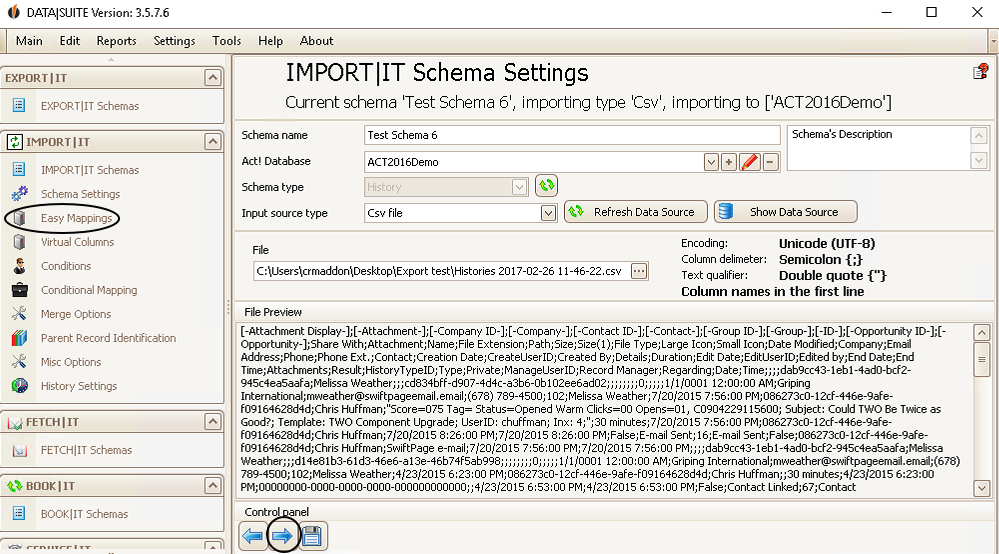The height and width of the screenshot is (554, 999).
Task: Go to next step with right arrow
Action: [x=282, y=536]
